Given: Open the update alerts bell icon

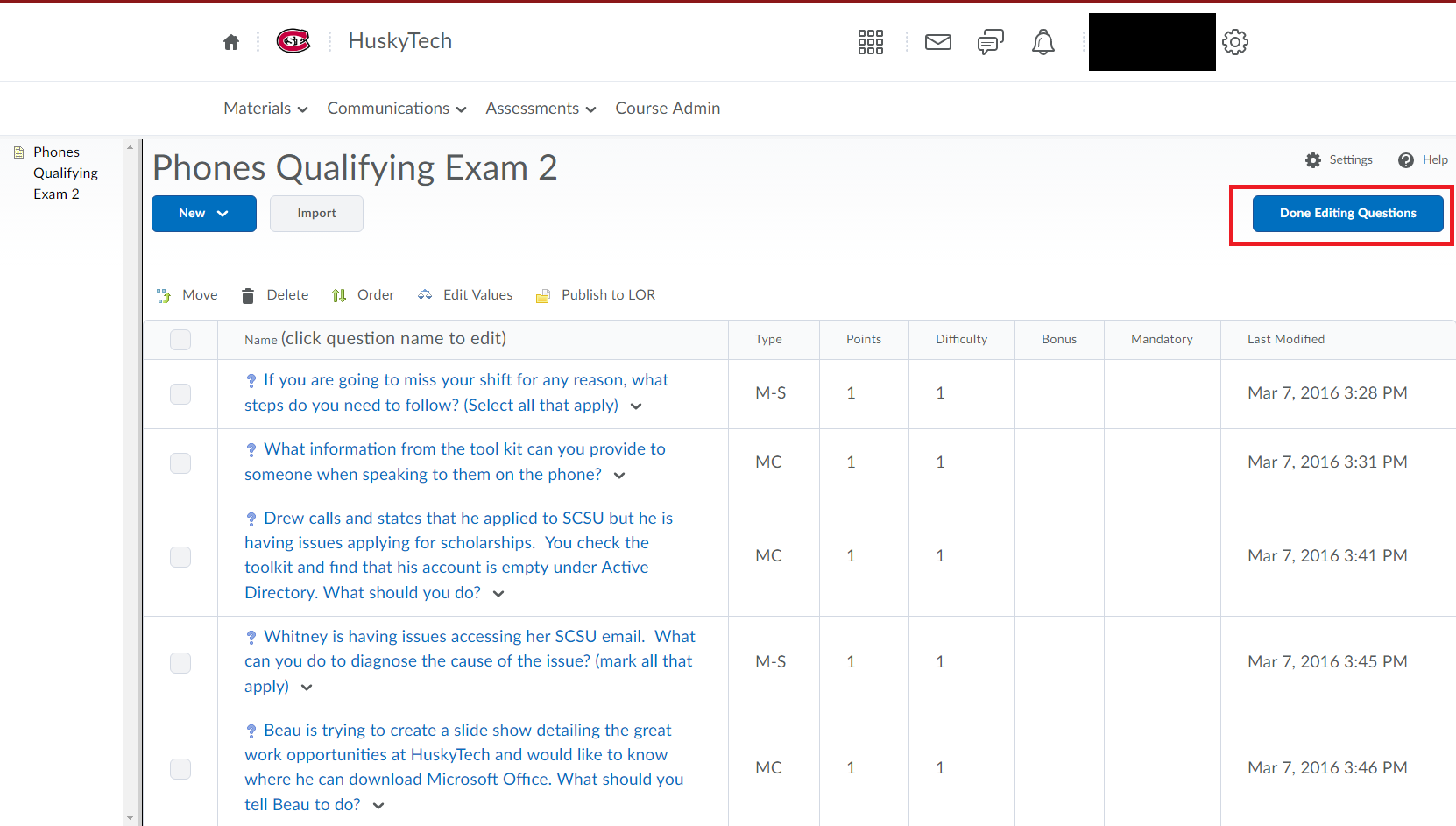Looking at the screenshot, I should click(x=1043, y=41).
